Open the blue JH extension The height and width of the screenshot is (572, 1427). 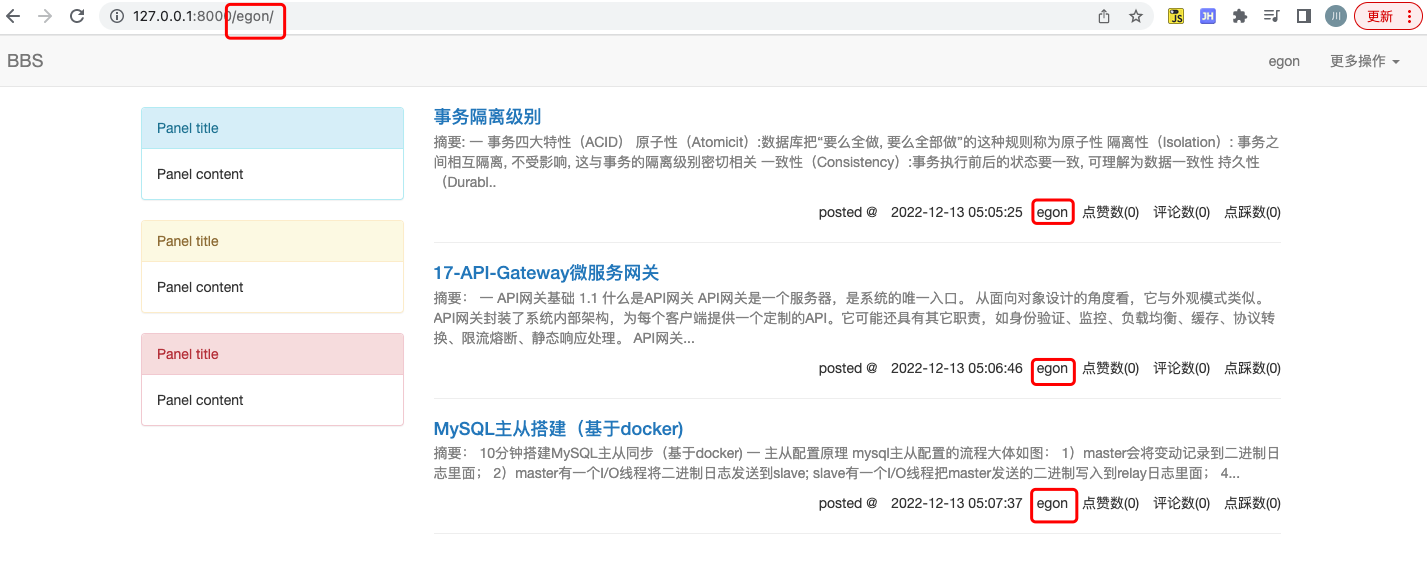click(x=1208, y=16)
